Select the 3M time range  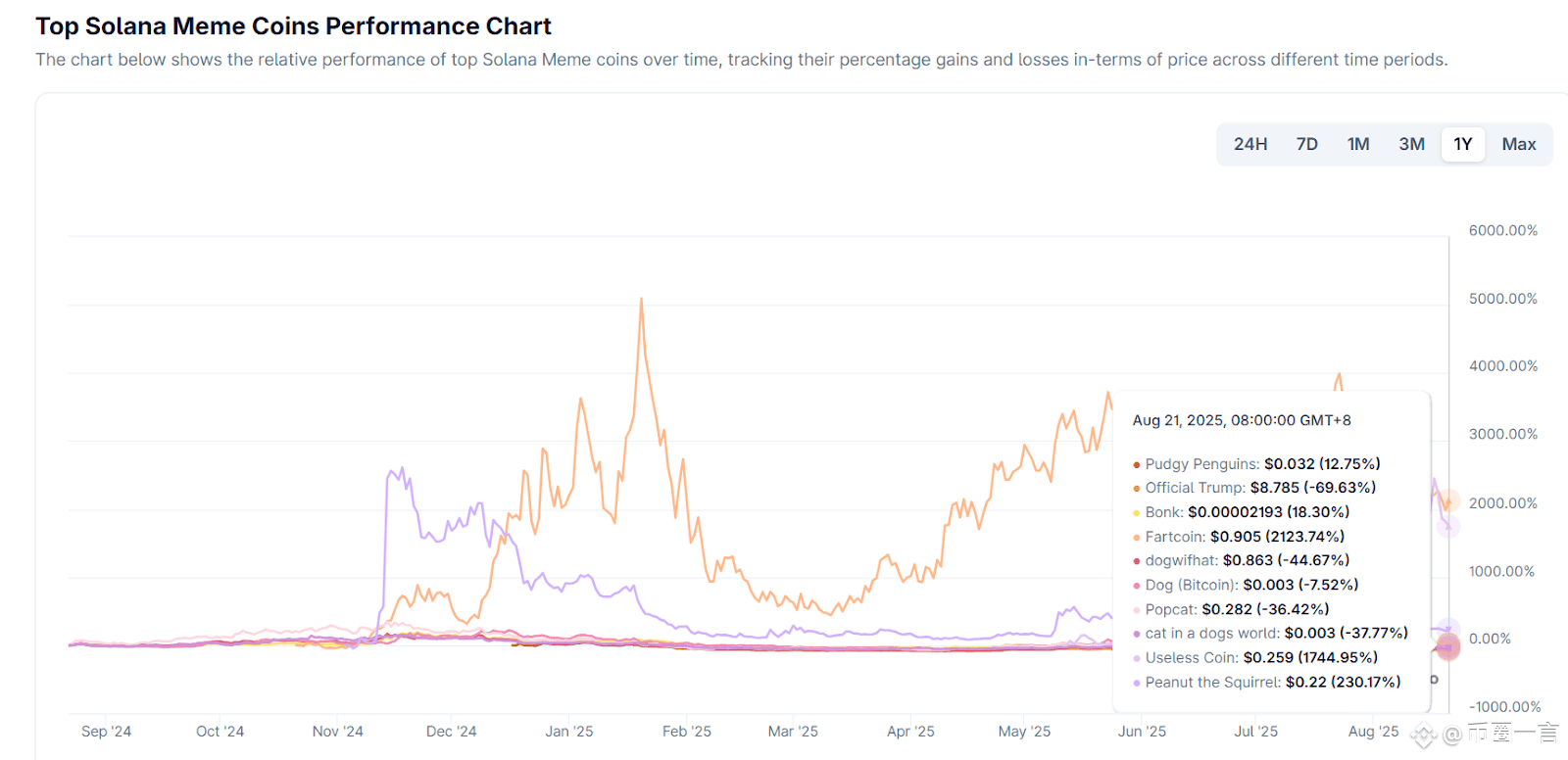click(1411, 144)
